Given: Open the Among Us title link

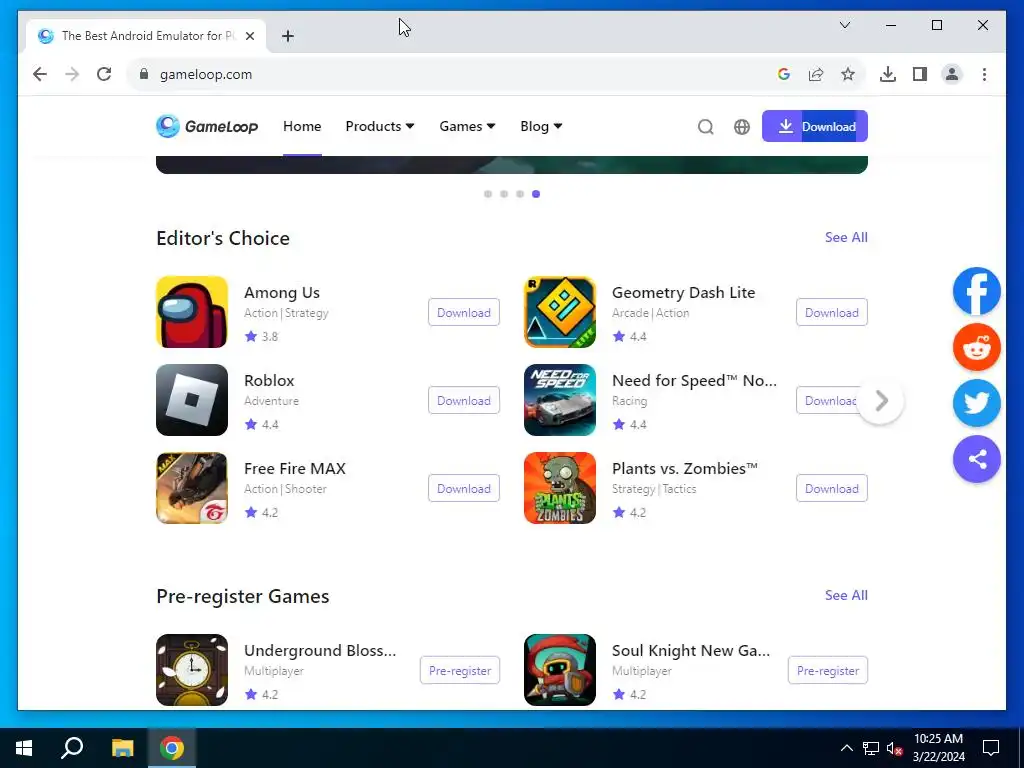Looking at the screenshot, I should pos(281,293).
